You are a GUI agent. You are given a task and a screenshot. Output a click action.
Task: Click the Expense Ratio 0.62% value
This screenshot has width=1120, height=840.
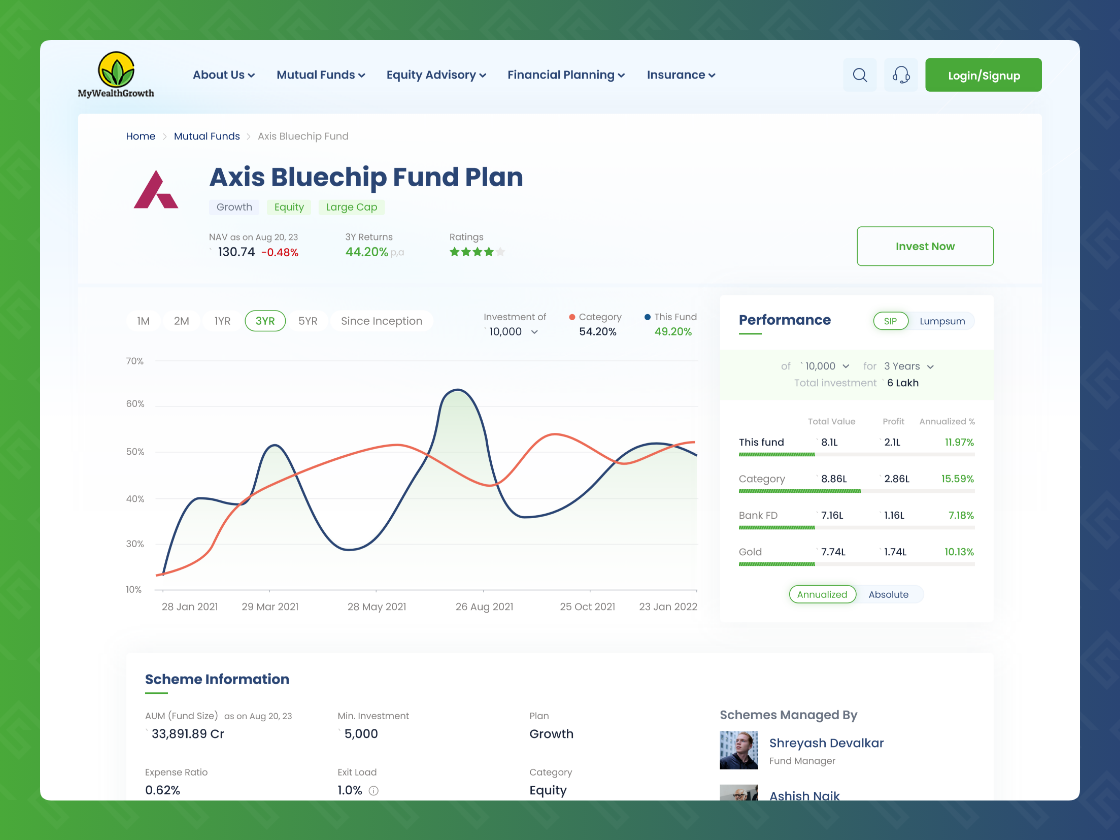click(x=163, y=791)
